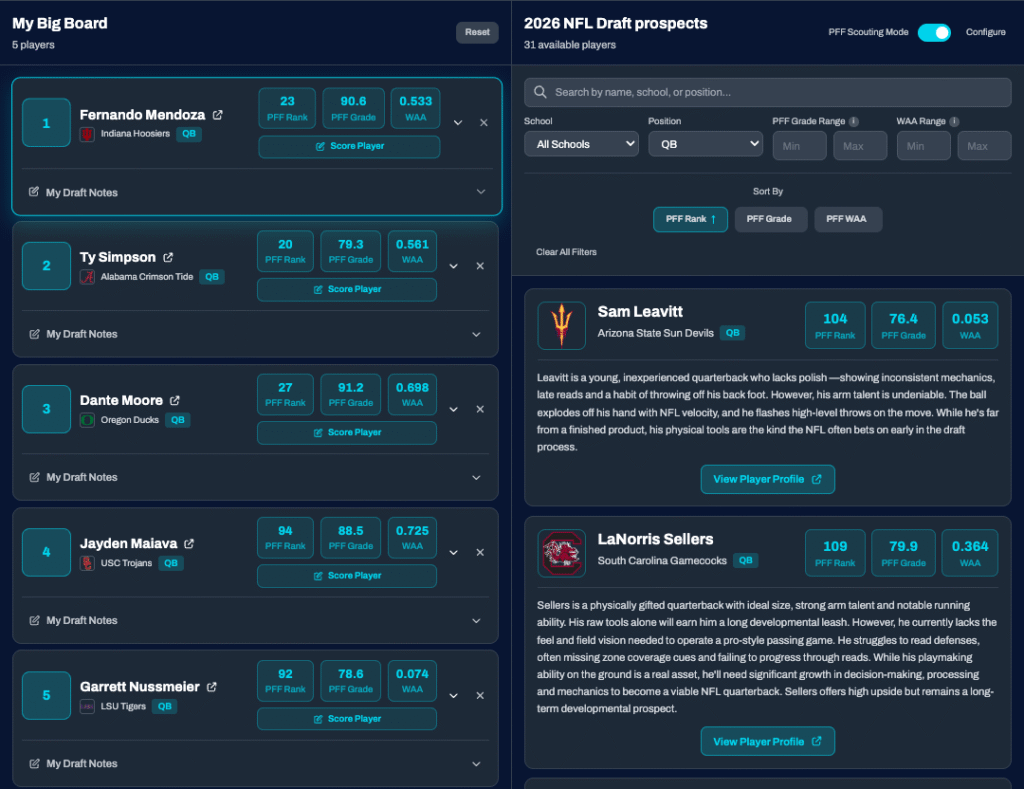Remove Garrett Nussmeier from the big board
This screenshot has width=1024, height=789.
480,695
